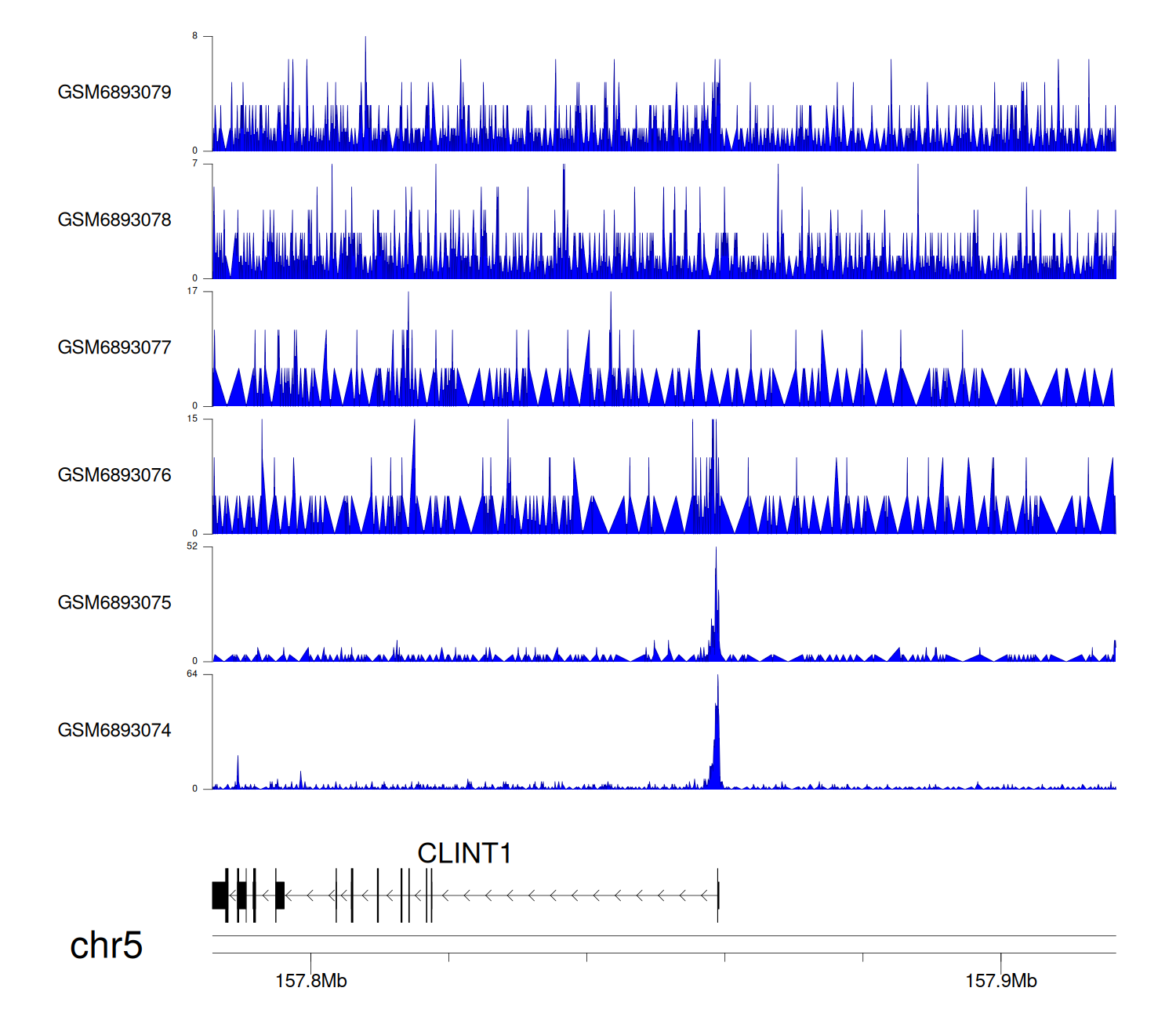Select the GSM6893078 track label
Viewport: 1176px width, 1035px height.
coord(114,220)
